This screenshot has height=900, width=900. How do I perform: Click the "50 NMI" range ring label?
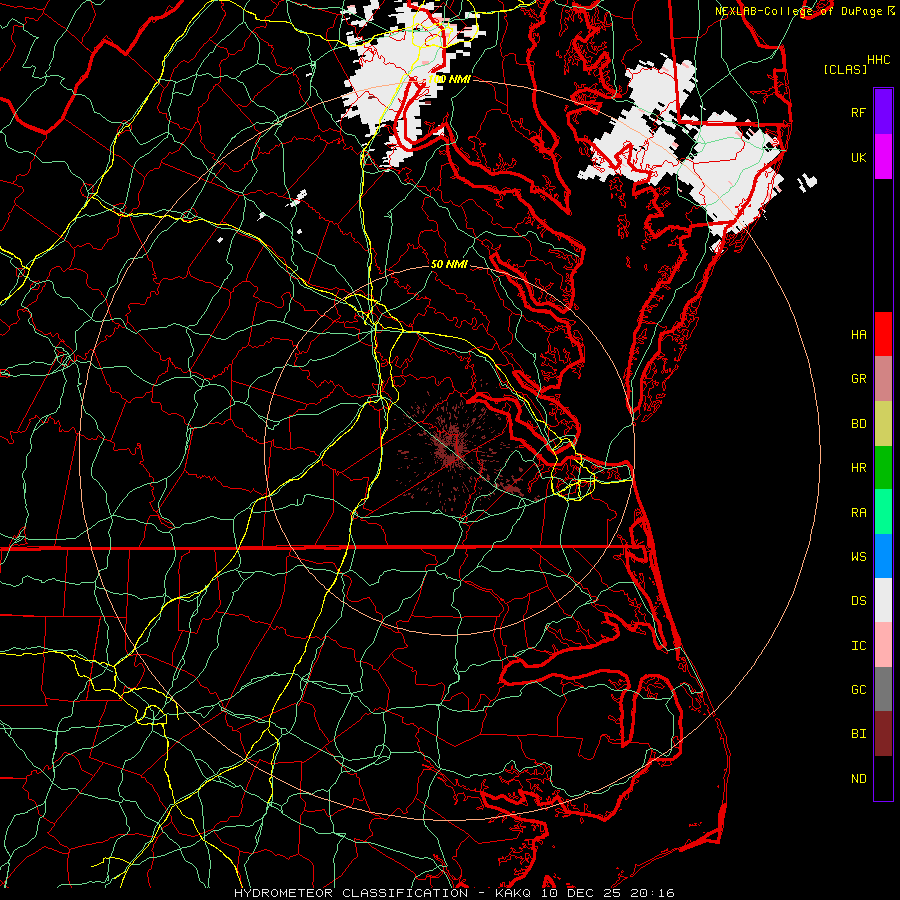(449, 264)
